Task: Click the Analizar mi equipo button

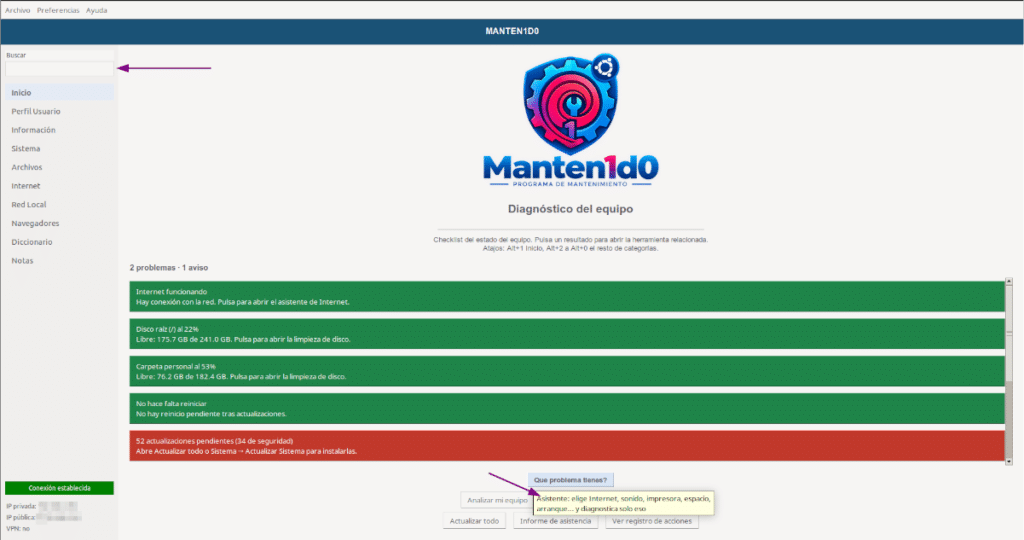Action: 497,500
